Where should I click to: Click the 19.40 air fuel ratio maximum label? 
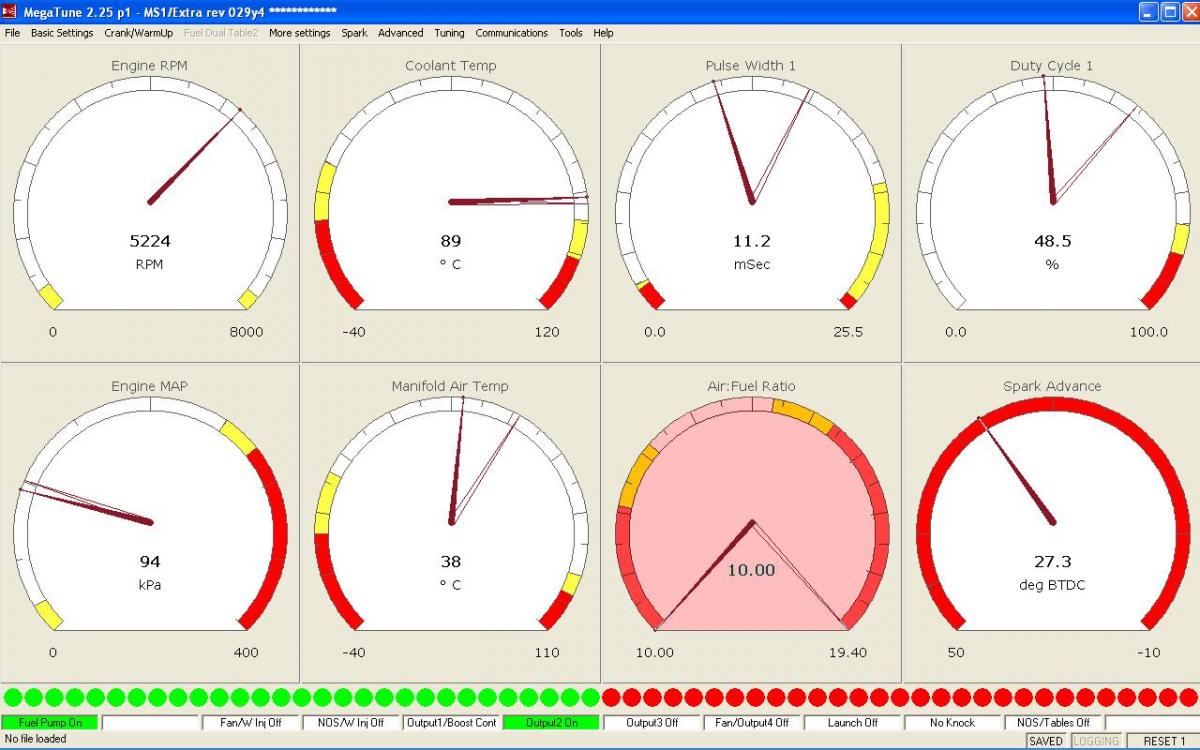click(848, 653)
